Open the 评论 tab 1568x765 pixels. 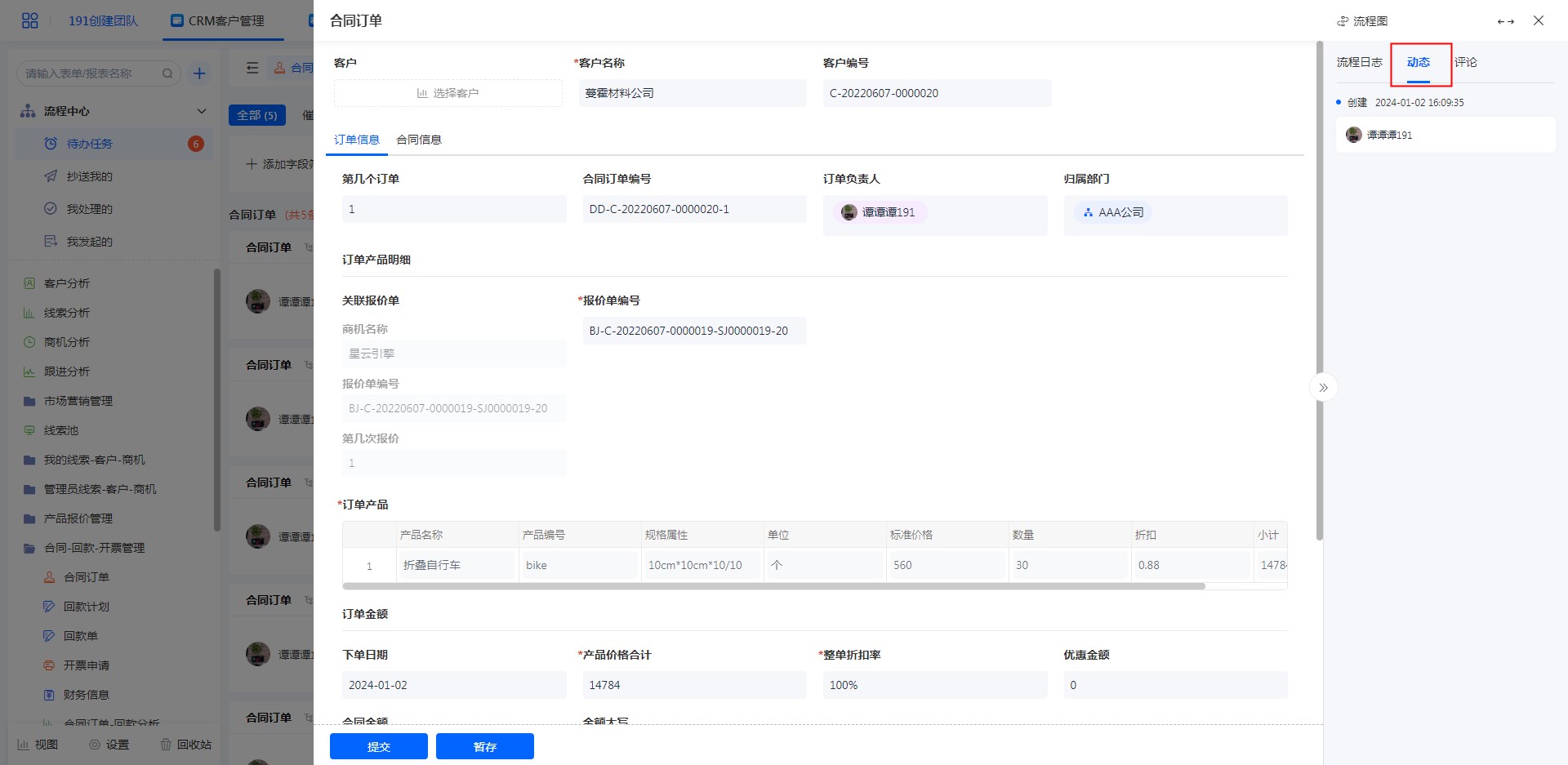(1465, 62)
